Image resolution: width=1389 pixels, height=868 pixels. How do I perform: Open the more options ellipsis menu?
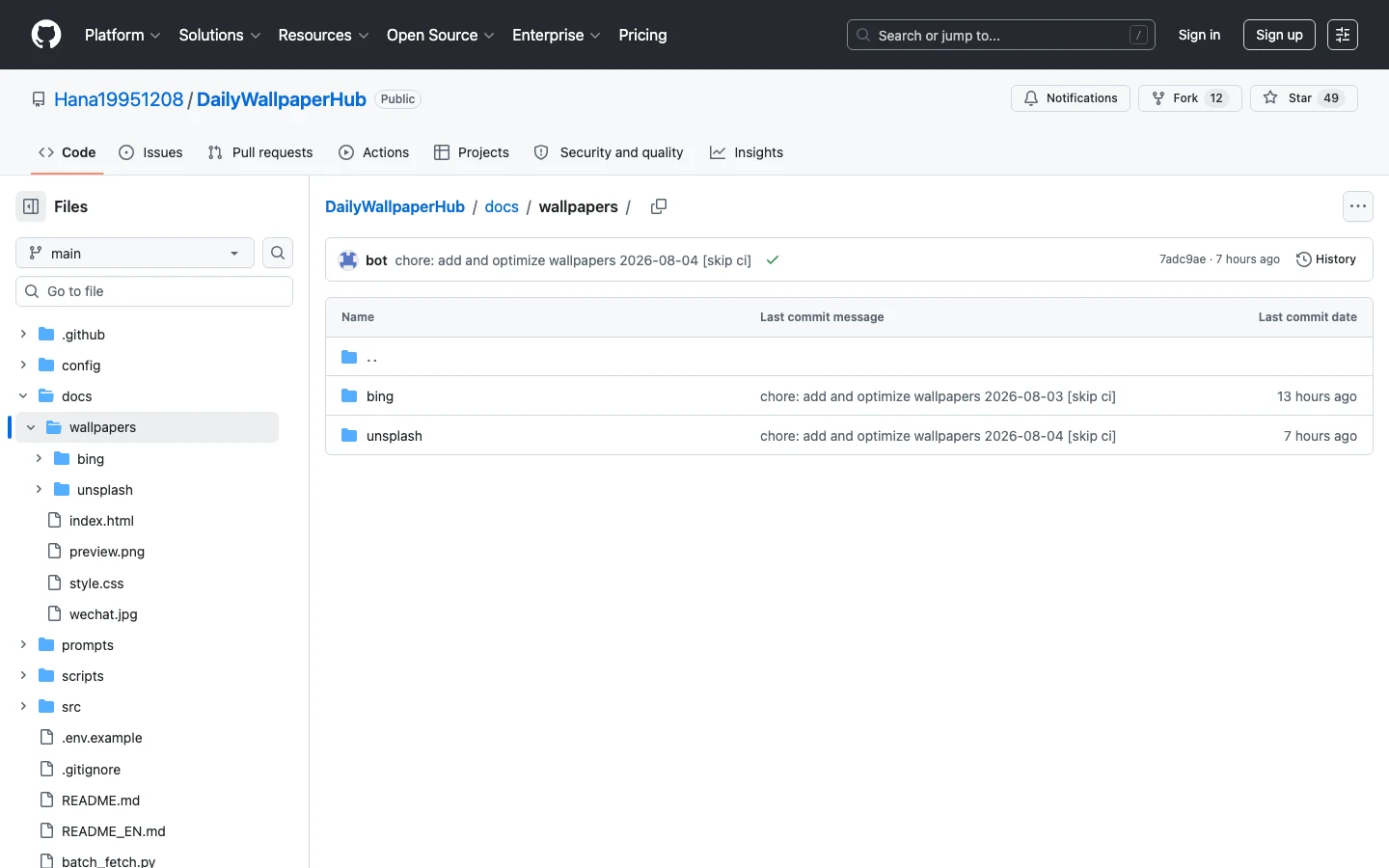1358,206
